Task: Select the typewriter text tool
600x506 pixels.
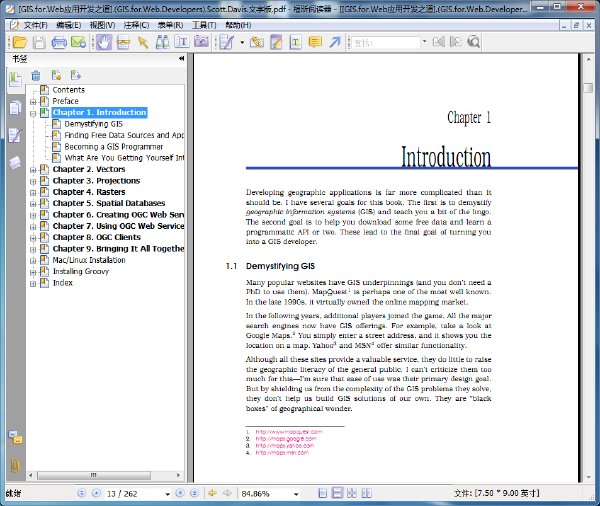Action: [295, 42]
